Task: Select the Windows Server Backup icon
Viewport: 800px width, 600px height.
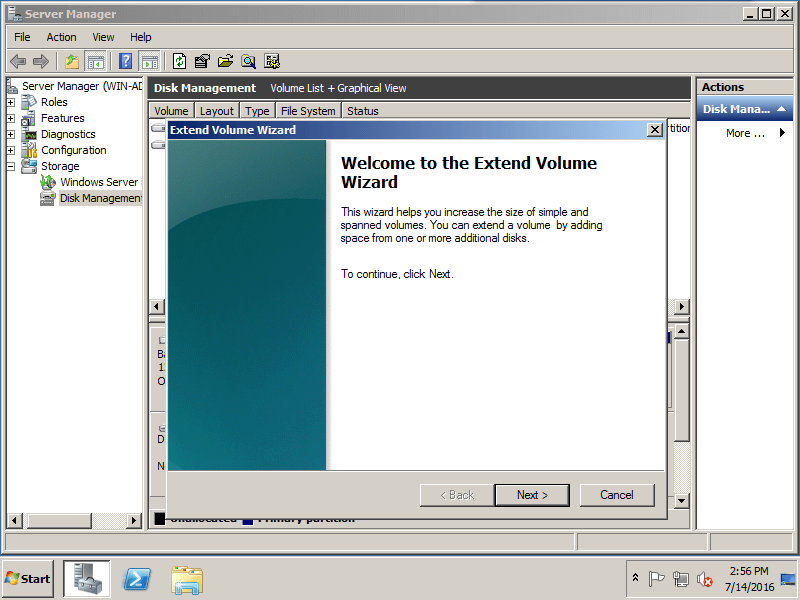Action: [48, 182]
